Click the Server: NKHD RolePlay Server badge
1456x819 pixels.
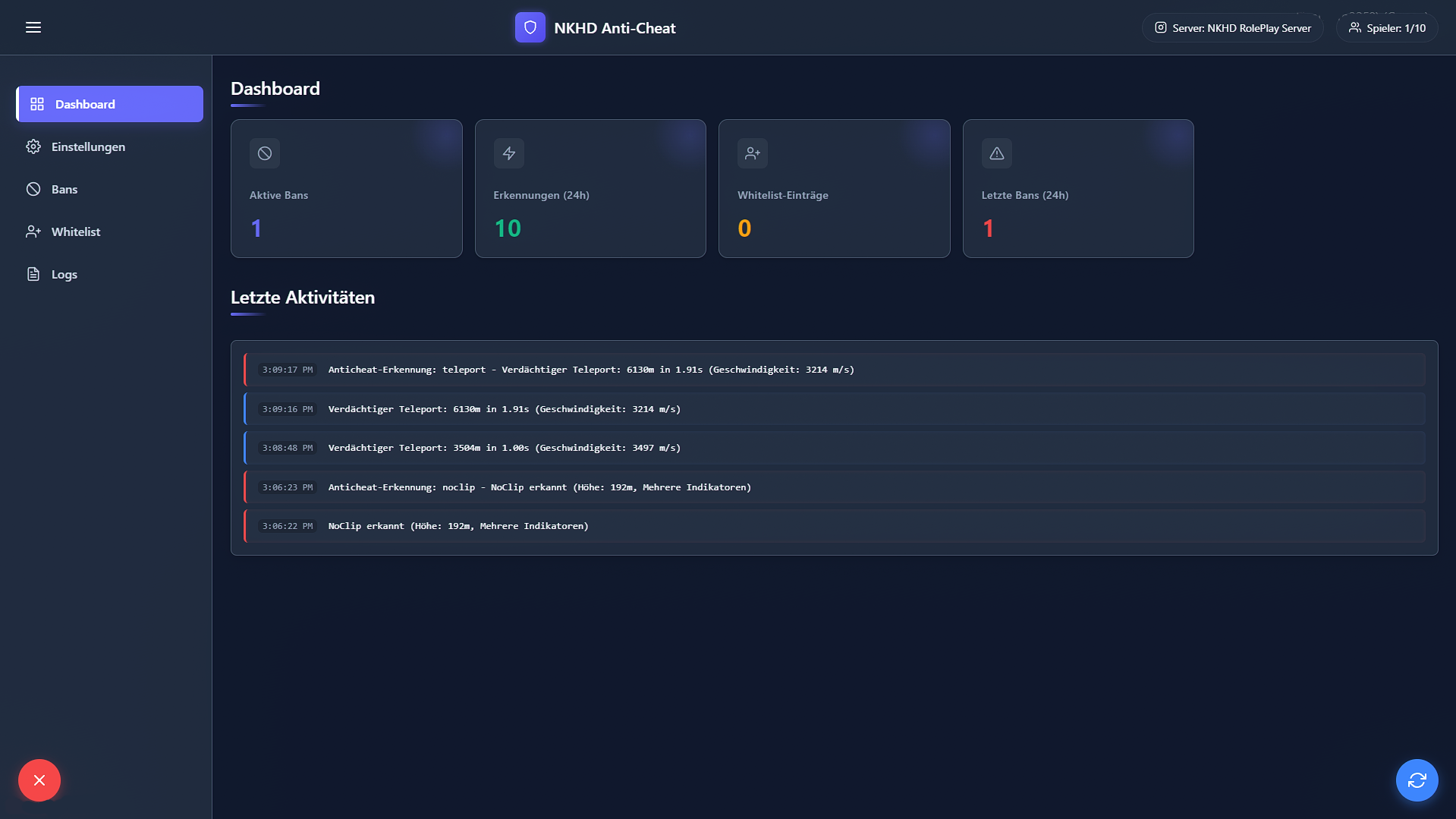(x=1232, y=27)
